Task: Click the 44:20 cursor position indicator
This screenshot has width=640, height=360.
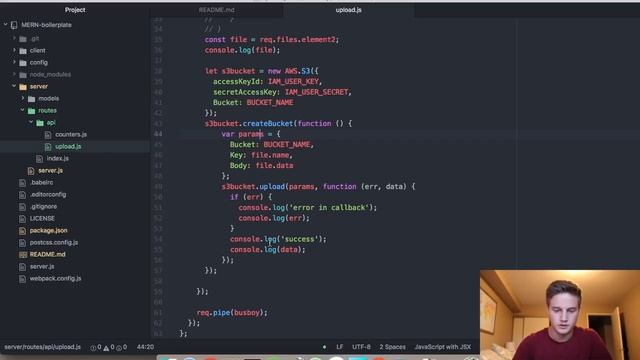Action: [x=145, y=347]
